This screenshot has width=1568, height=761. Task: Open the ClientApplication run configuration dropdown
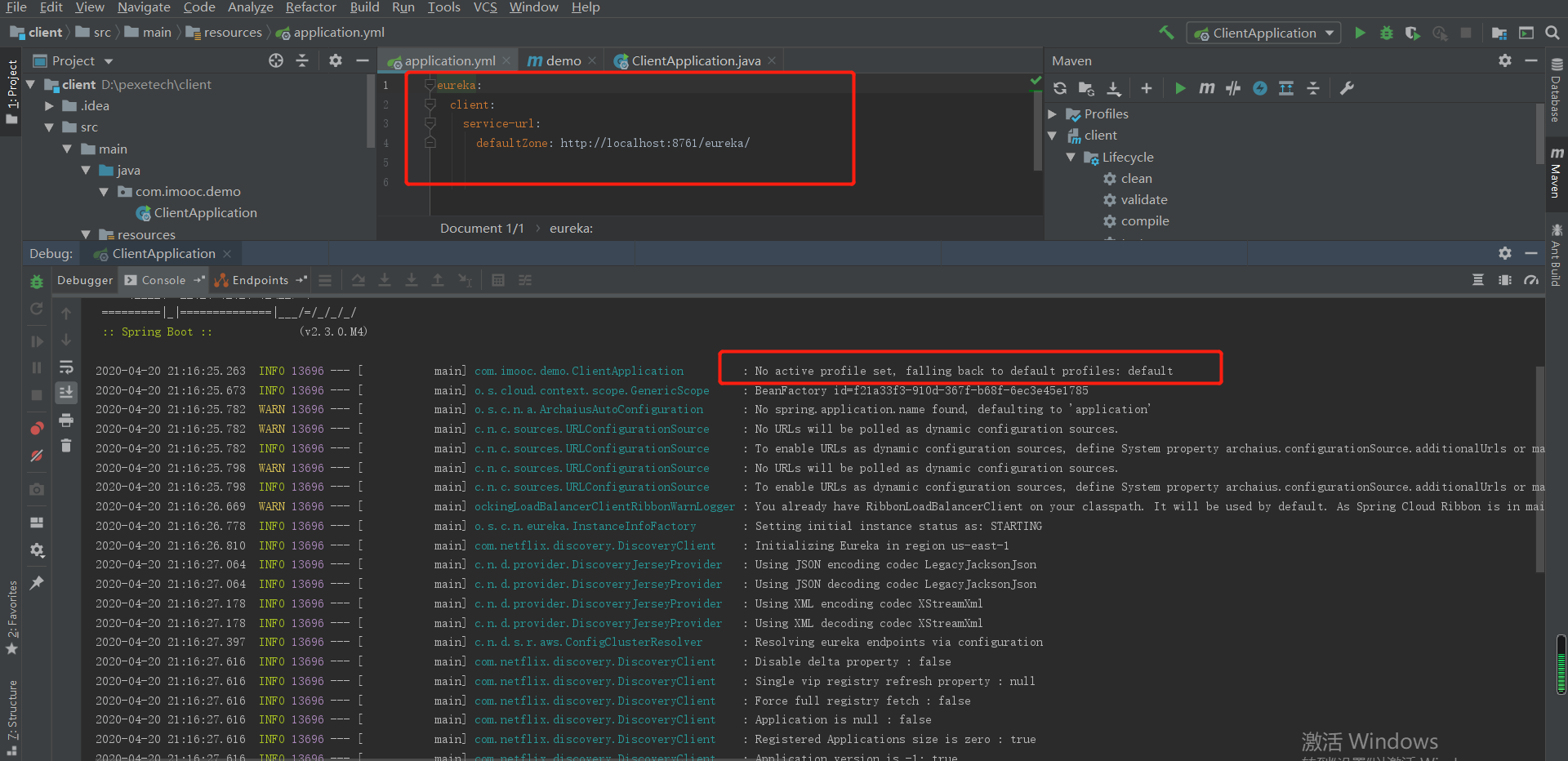1263,33
